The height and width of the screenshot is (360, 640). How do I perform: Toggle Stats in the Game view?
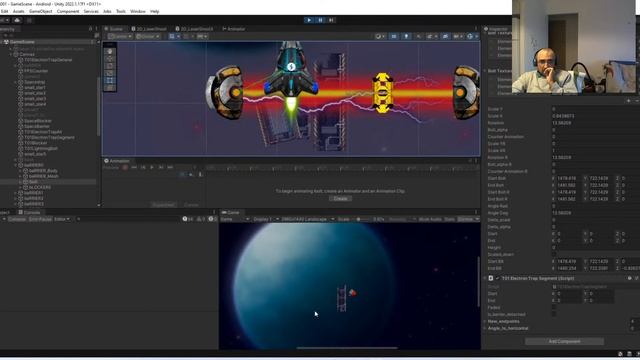[449, 219]
